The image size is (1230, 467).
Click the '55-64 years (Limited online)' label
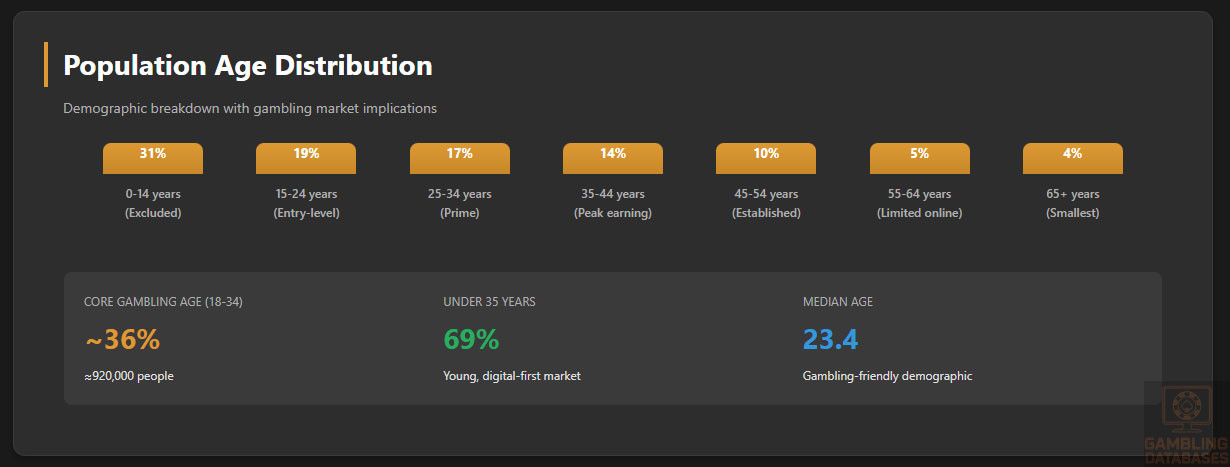[x=919, y=203]
